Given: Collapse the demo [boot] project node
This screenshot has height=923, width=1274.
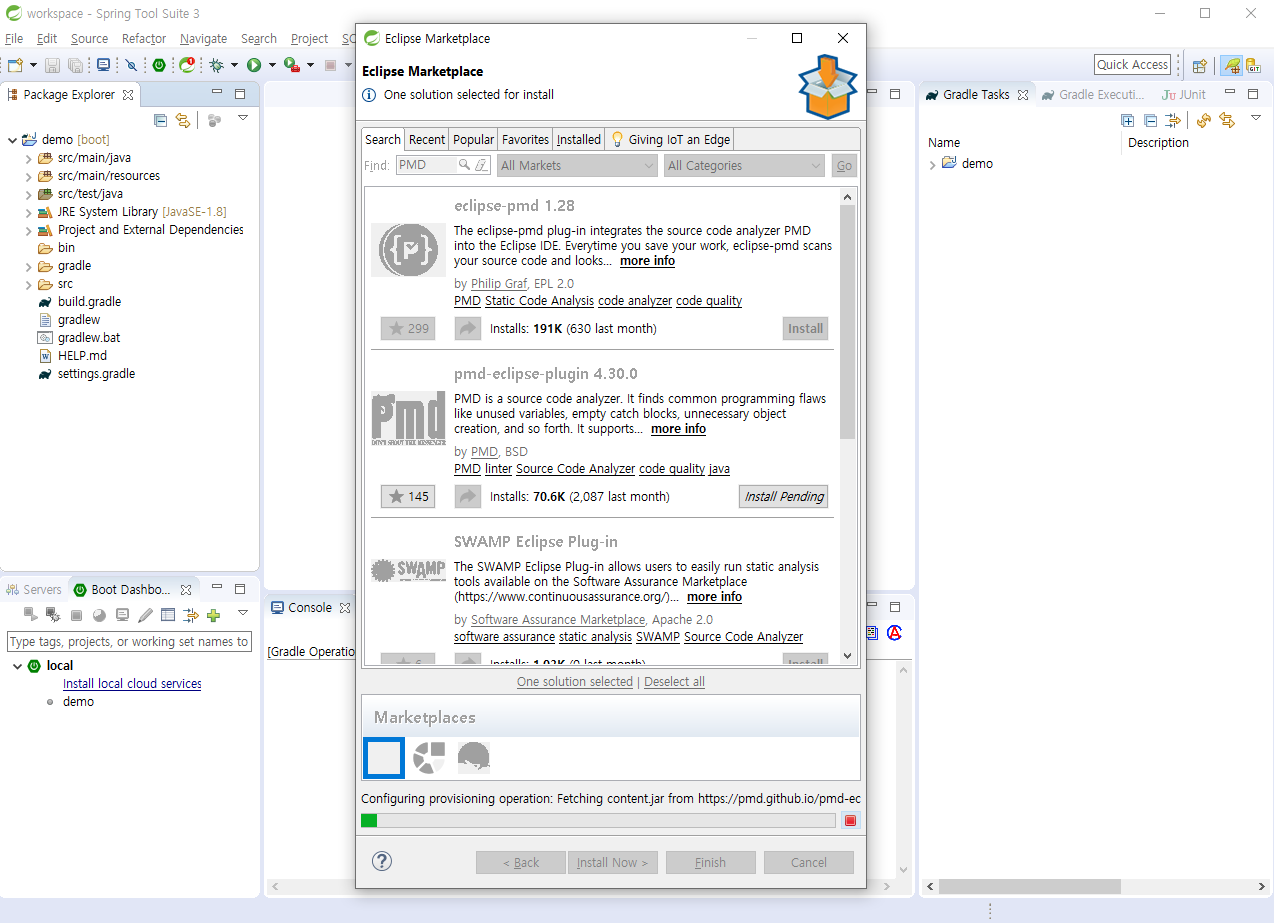Looking at the screenshot, I should point(12,140).
